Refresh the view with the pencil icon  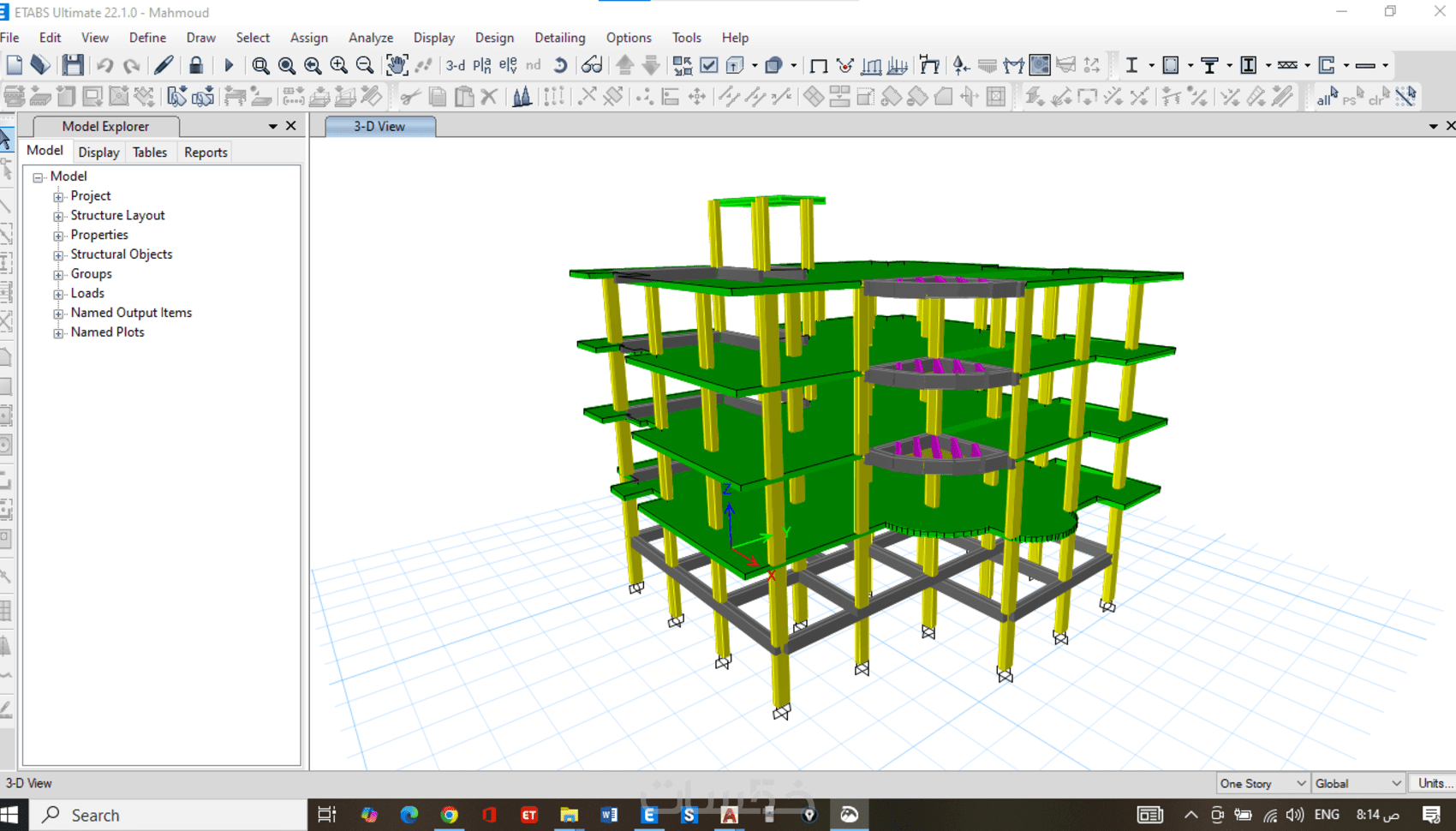pyautogui.click(x=164, y=65)
